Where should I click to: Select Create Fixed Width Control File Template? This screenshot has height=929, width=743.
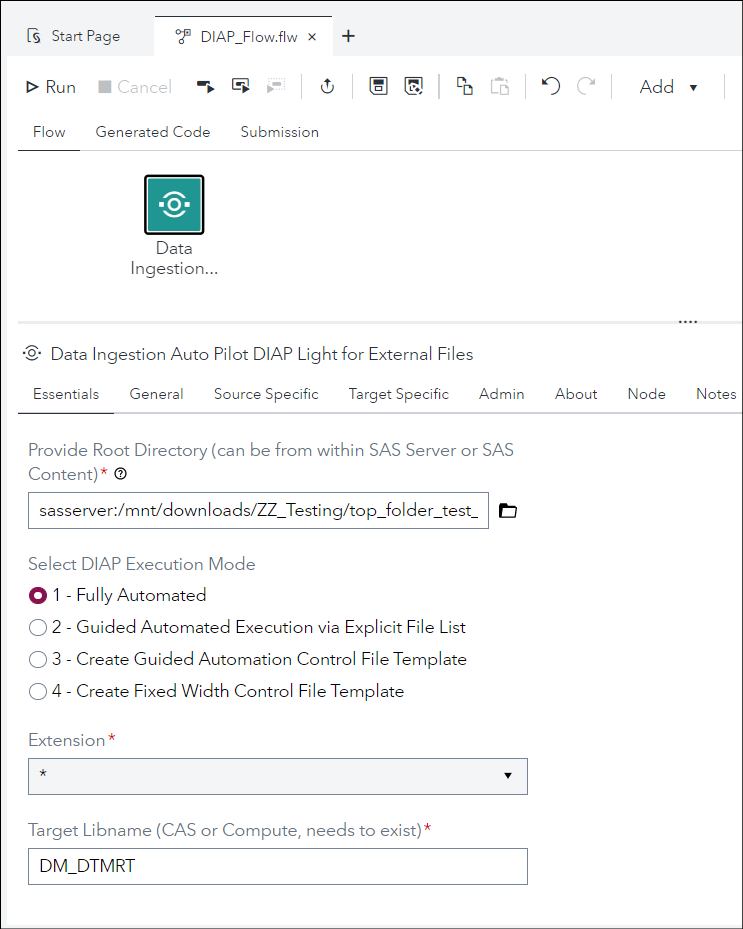(38, 691)
